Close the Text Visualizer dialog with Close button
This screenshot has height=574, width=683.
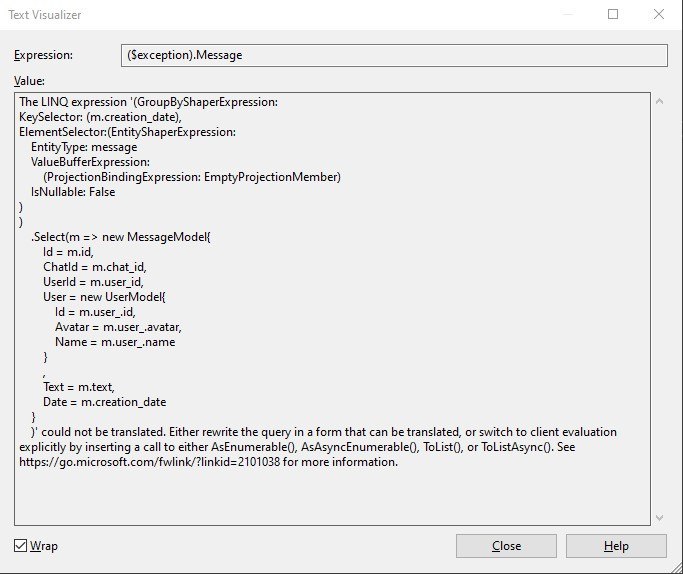506,546
